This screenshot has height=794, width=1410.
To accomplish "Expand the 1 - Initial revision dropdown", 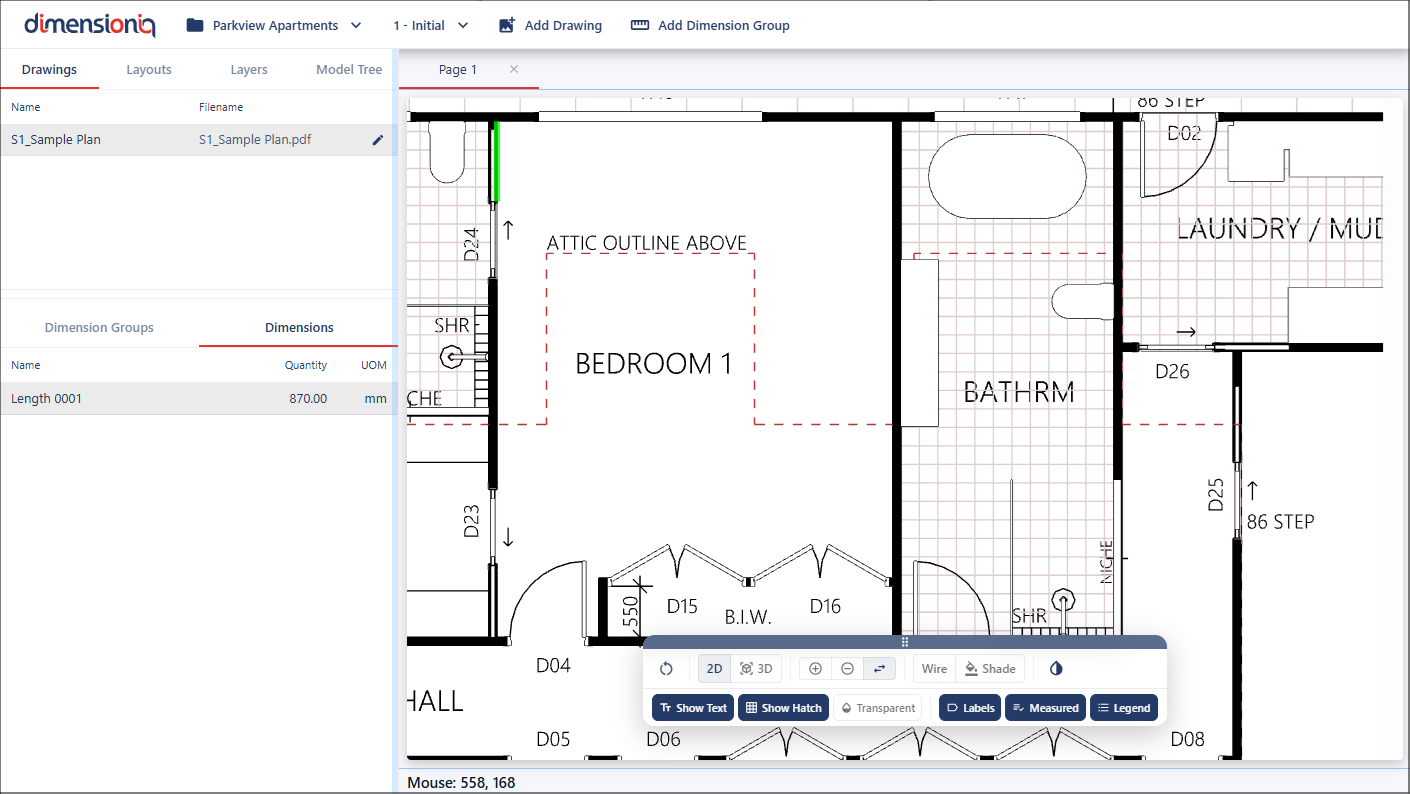I will (431, 26).
